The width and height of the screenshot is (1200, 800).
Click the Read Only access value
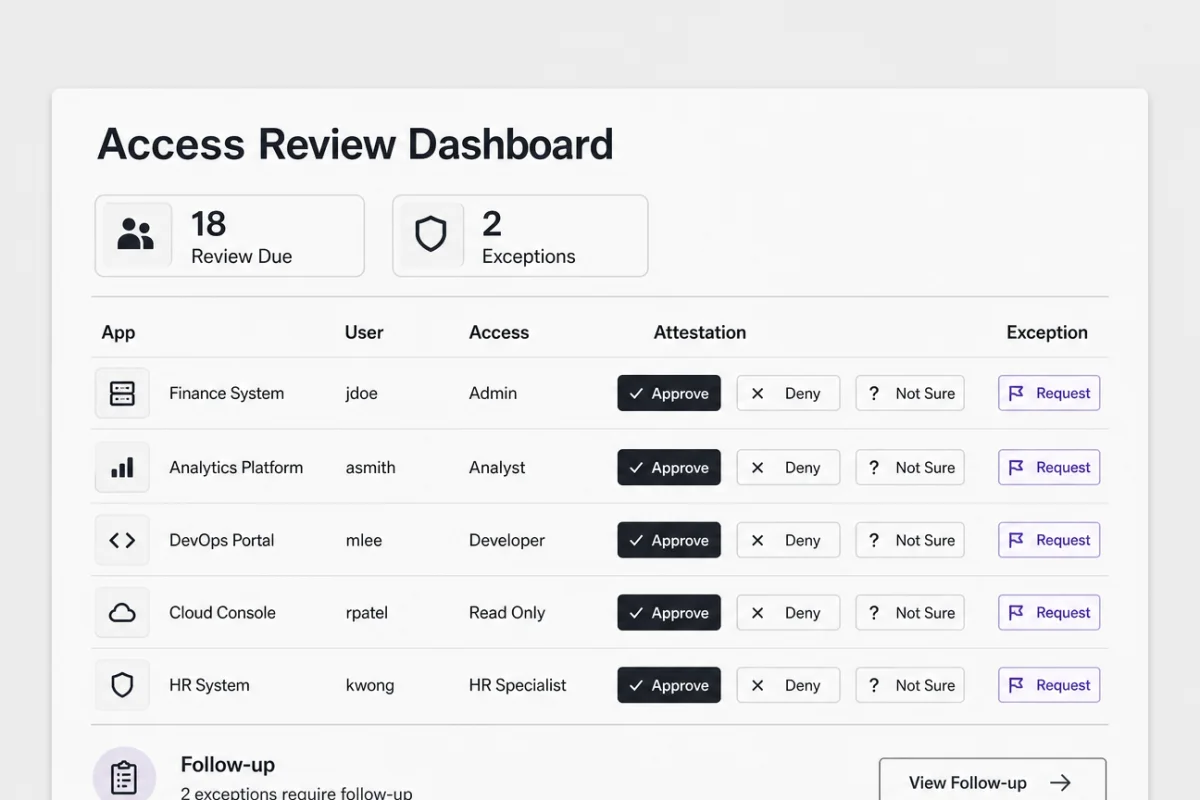tap(507, 613)
